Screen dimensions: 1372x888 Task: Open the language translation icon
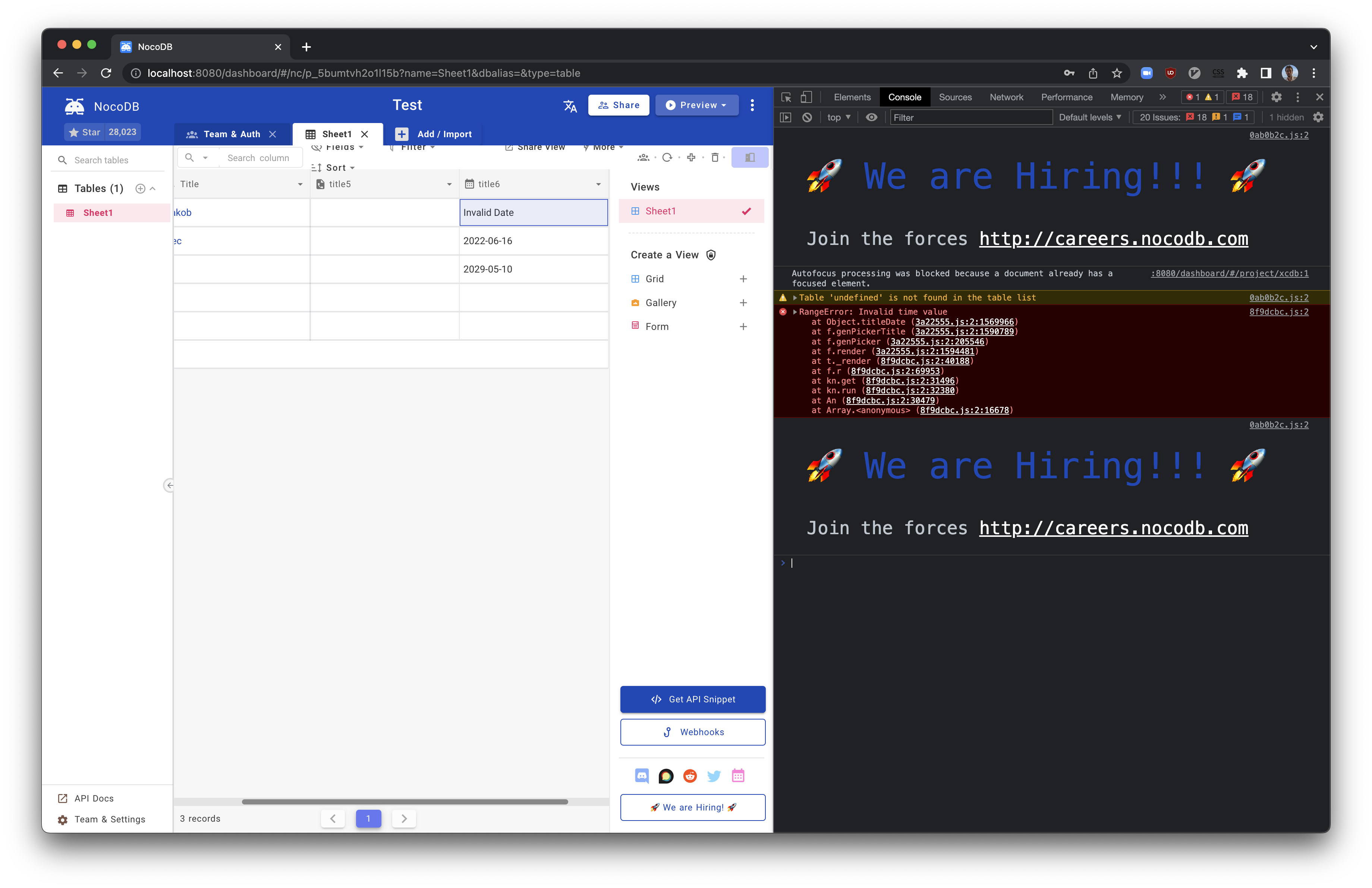[x=570, y=106]
